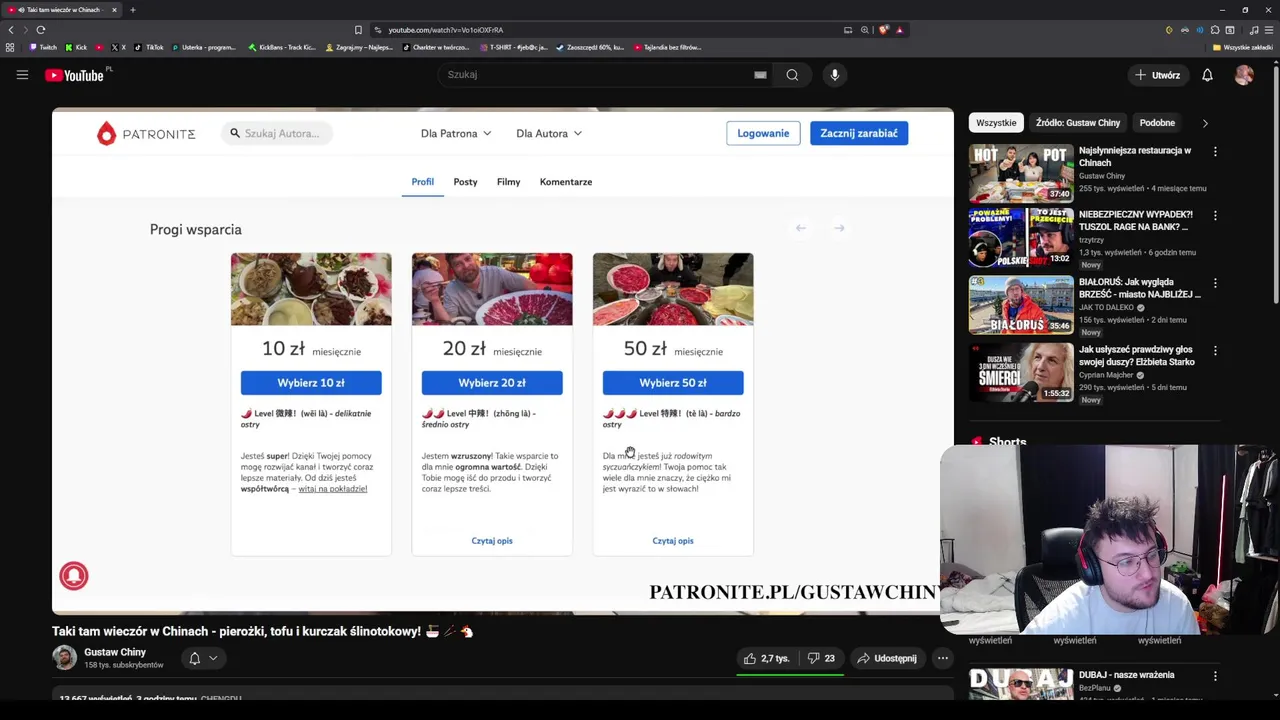Go back with browser back arrow
The height and width of the screenshot is (720, 1280).
pyautogui.click(x=11, y=30)
